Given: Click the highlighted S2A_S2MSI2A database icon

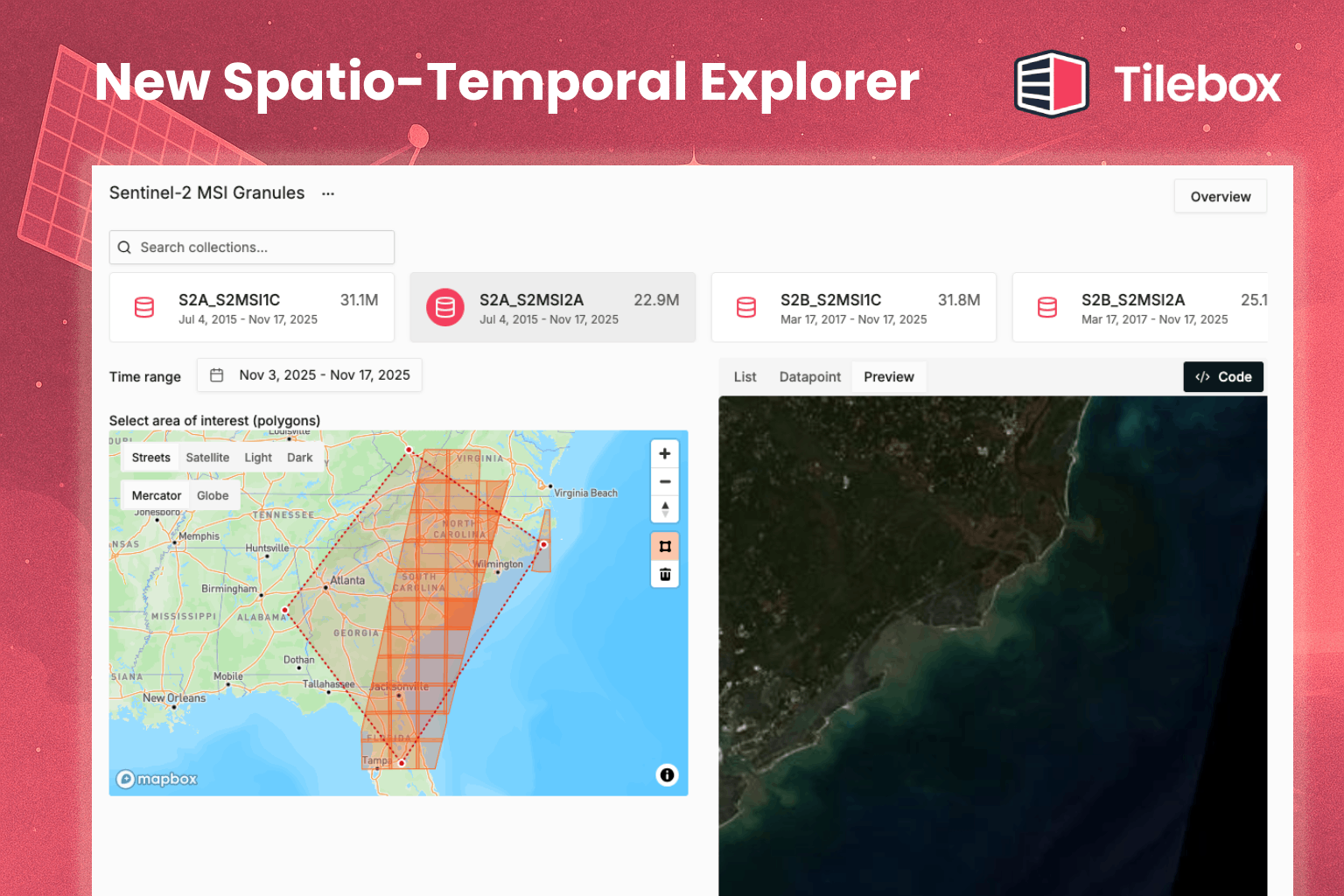Looking at the screenshot, I should coord(445,307).
